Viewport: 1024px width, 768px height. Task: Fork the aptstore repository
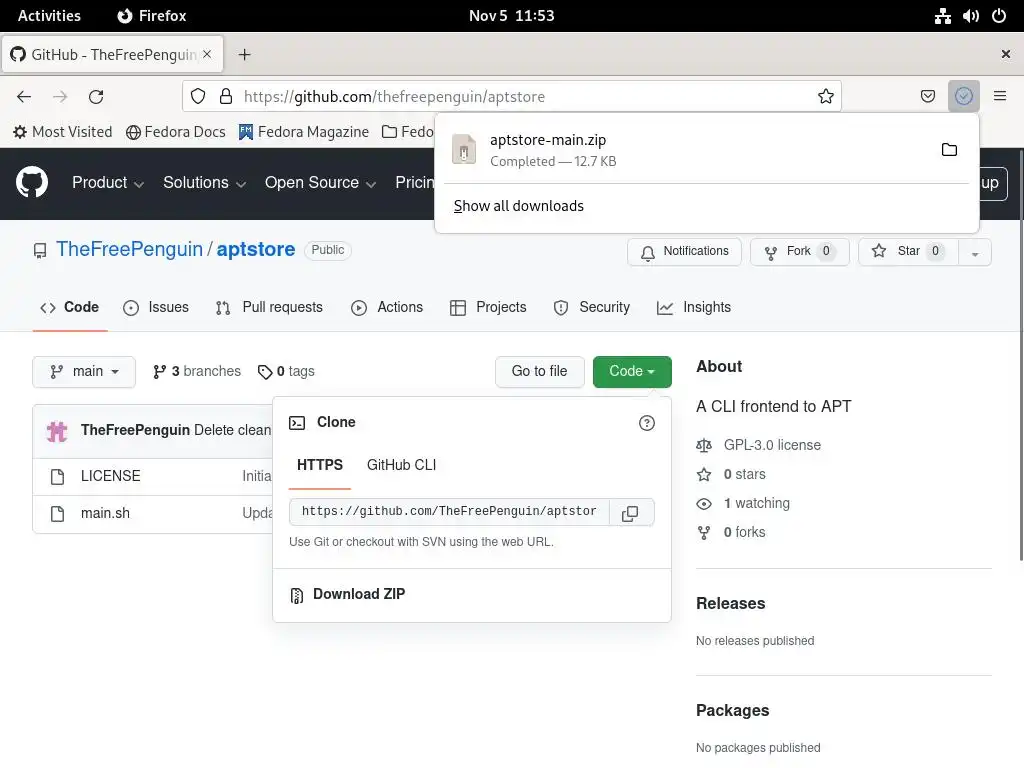799,252
